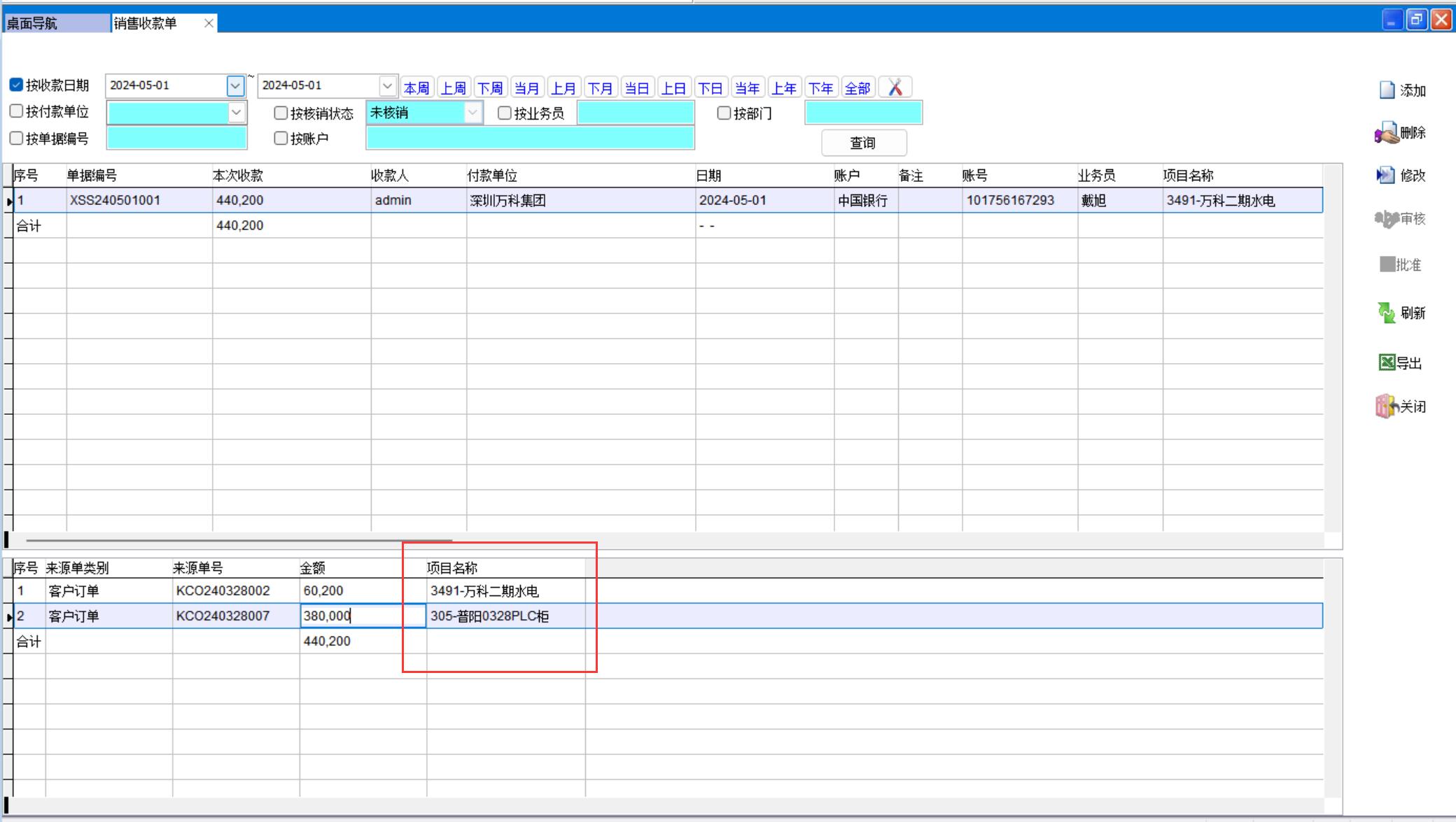Click the 刷新 (refresh) icon

[1386, 313]
